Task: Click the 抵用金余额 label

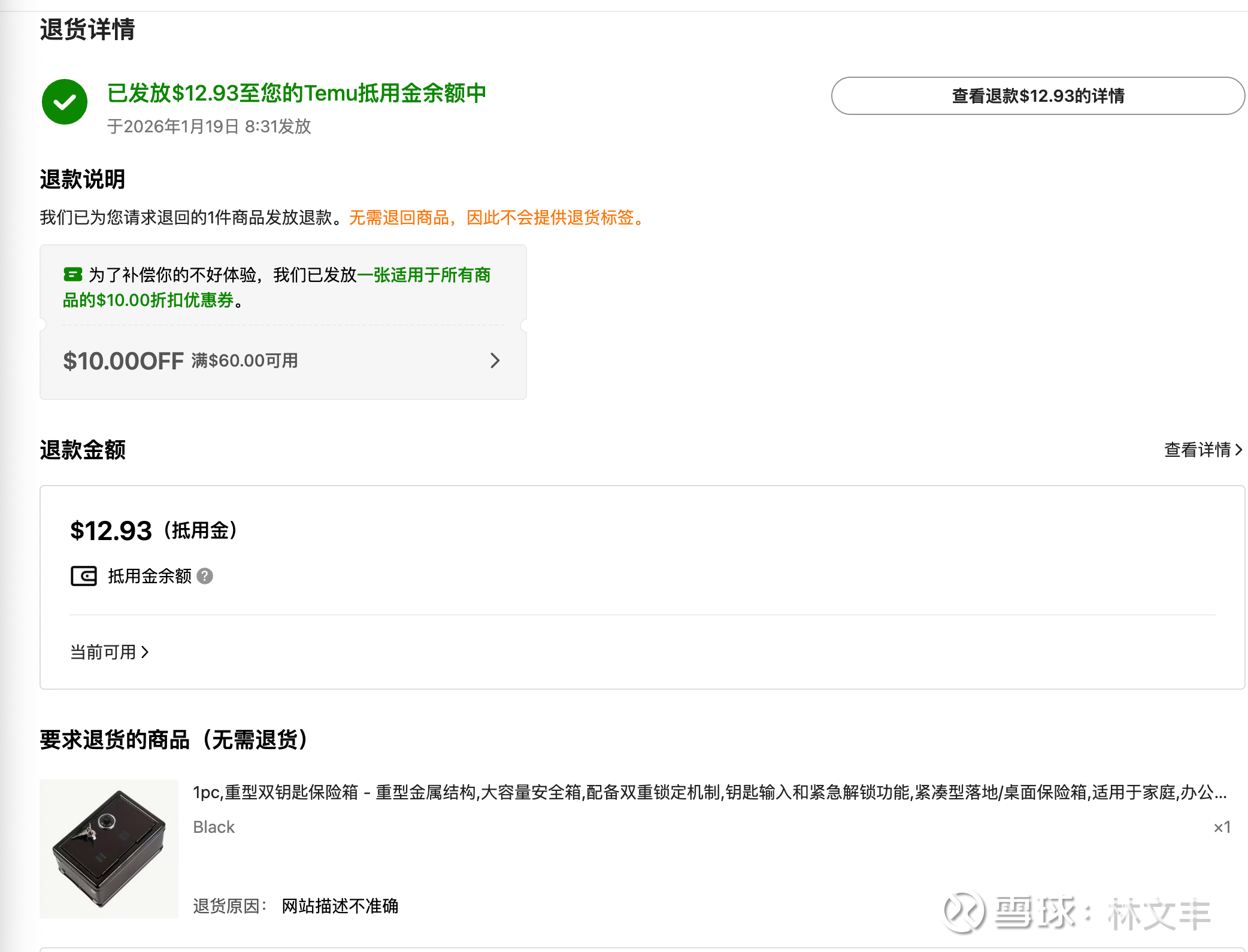Action: coord(149,576)
